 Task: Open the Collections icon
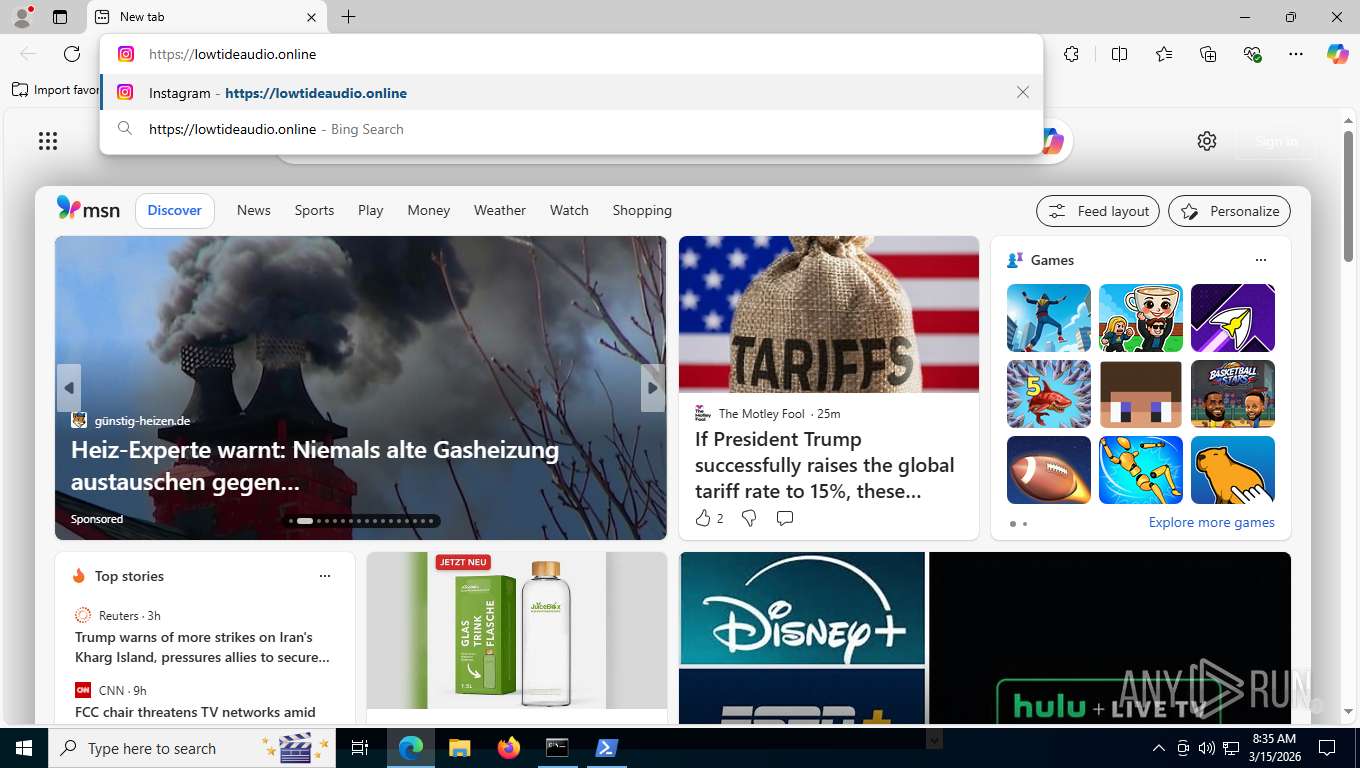coord(1208,54)
